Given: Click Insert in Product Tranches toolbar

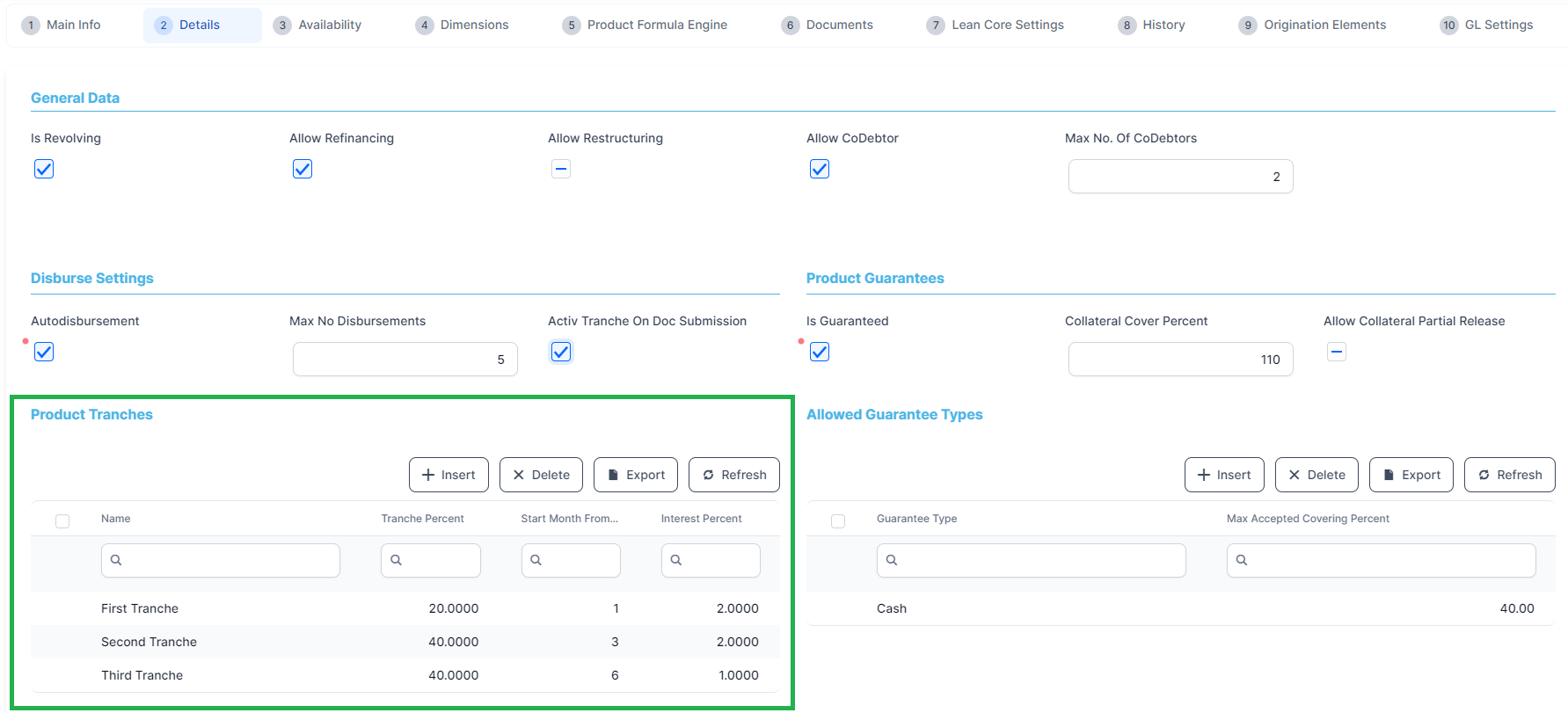Looking at the screenshot, I should pyautogui.click(x=449, y=475).
